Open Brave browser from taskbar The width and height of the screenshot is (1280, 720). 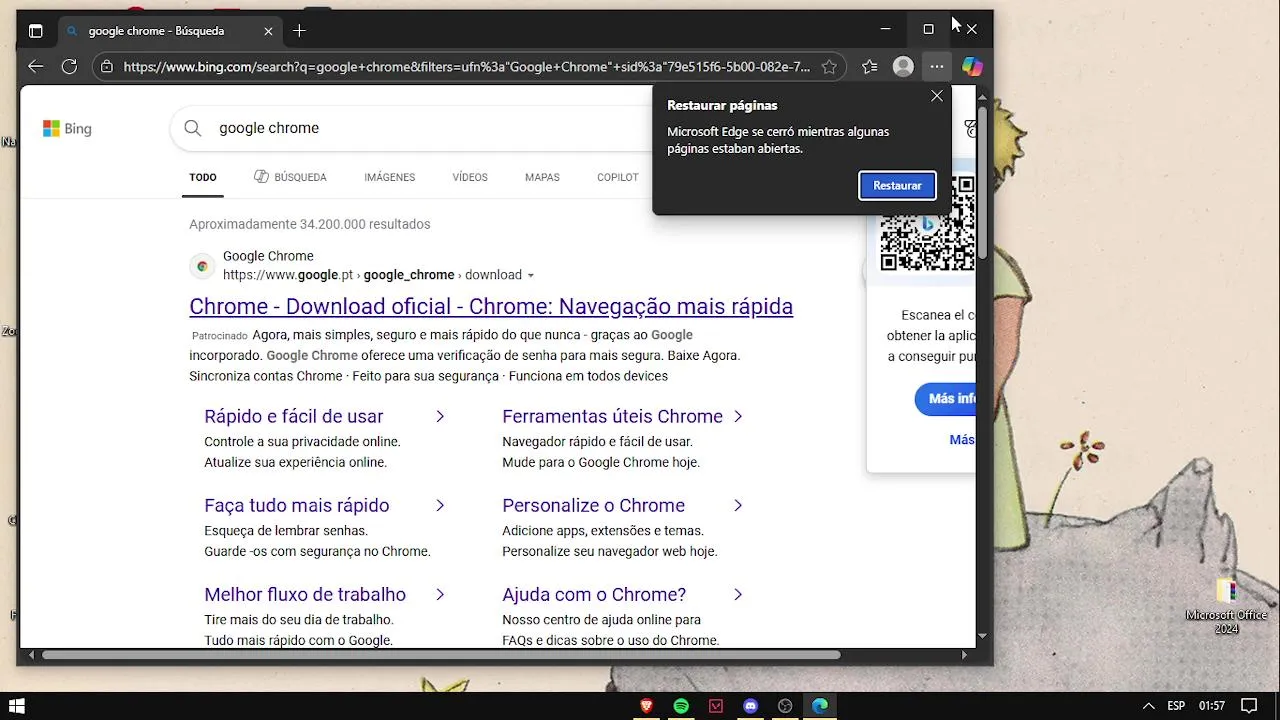pos(646,706)
